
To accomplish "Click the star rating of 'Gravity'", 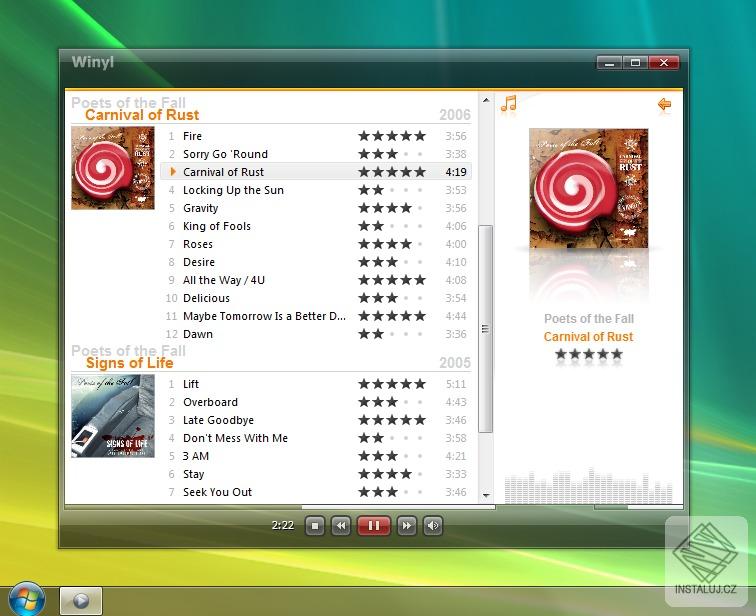I will tap(392, 208).
